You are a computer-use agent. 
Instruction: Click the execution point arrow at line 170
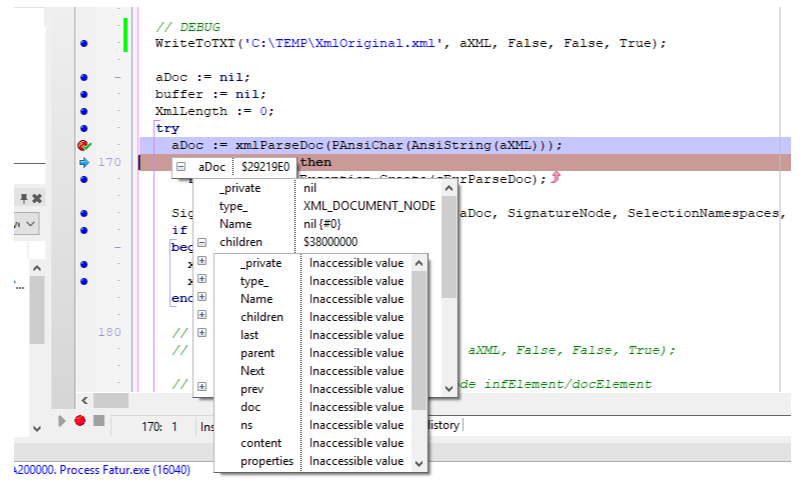pyautogui.click(x=84, y=162)
